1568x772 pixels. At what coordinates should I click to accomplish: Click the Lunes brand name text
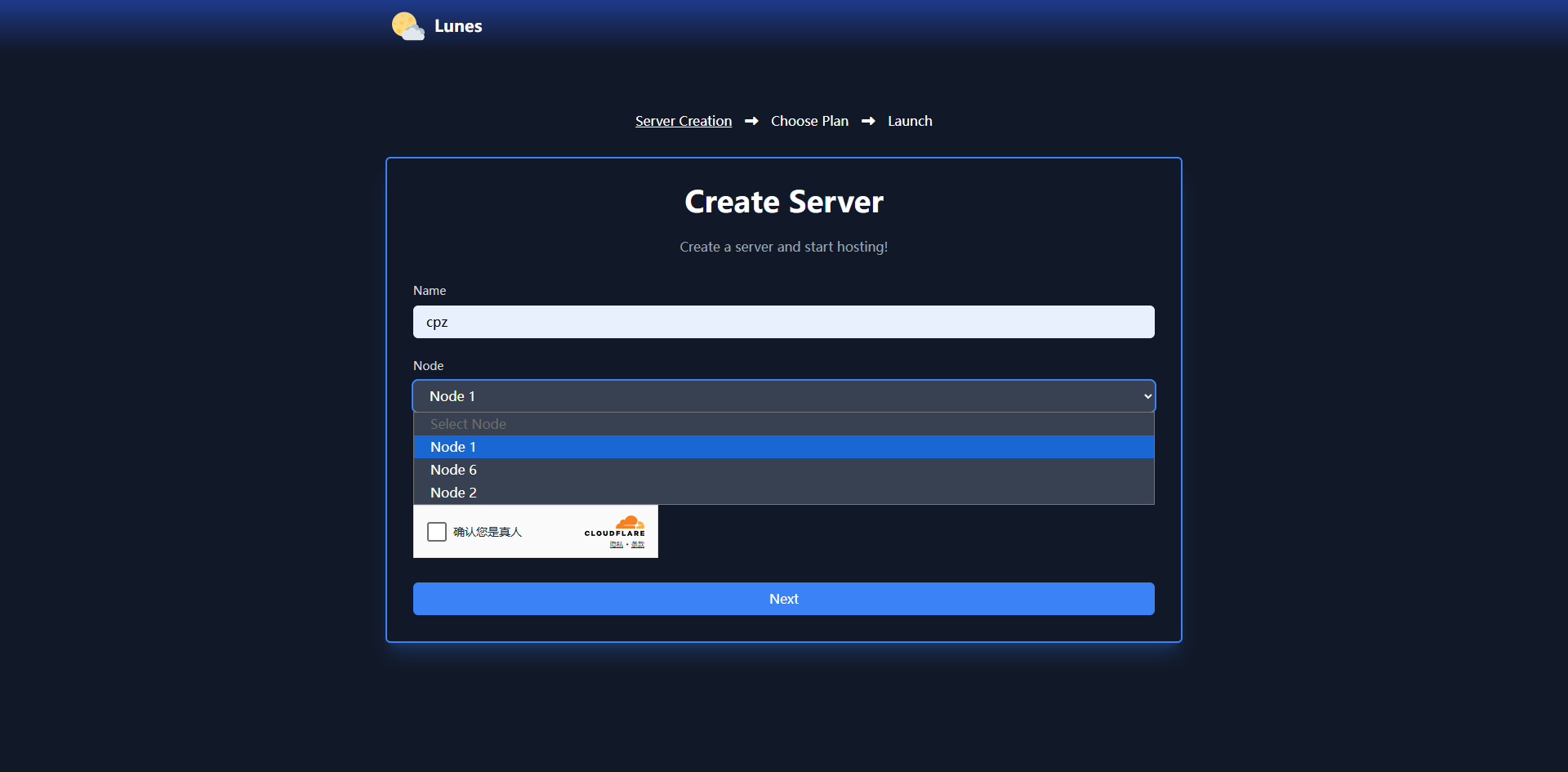pos(458,26)
